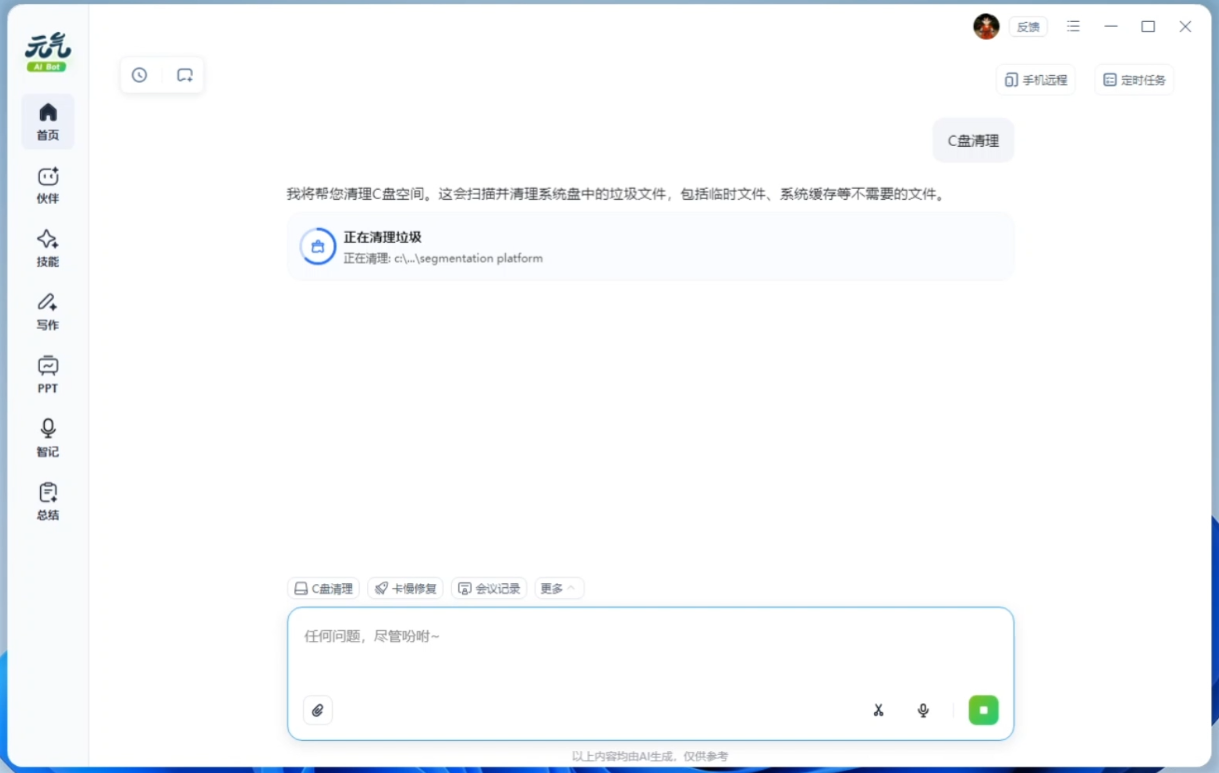The image size is (1219, 773).
Task: Click the user avatar picture
Action: pyautogui.click(x=986, y=27)
